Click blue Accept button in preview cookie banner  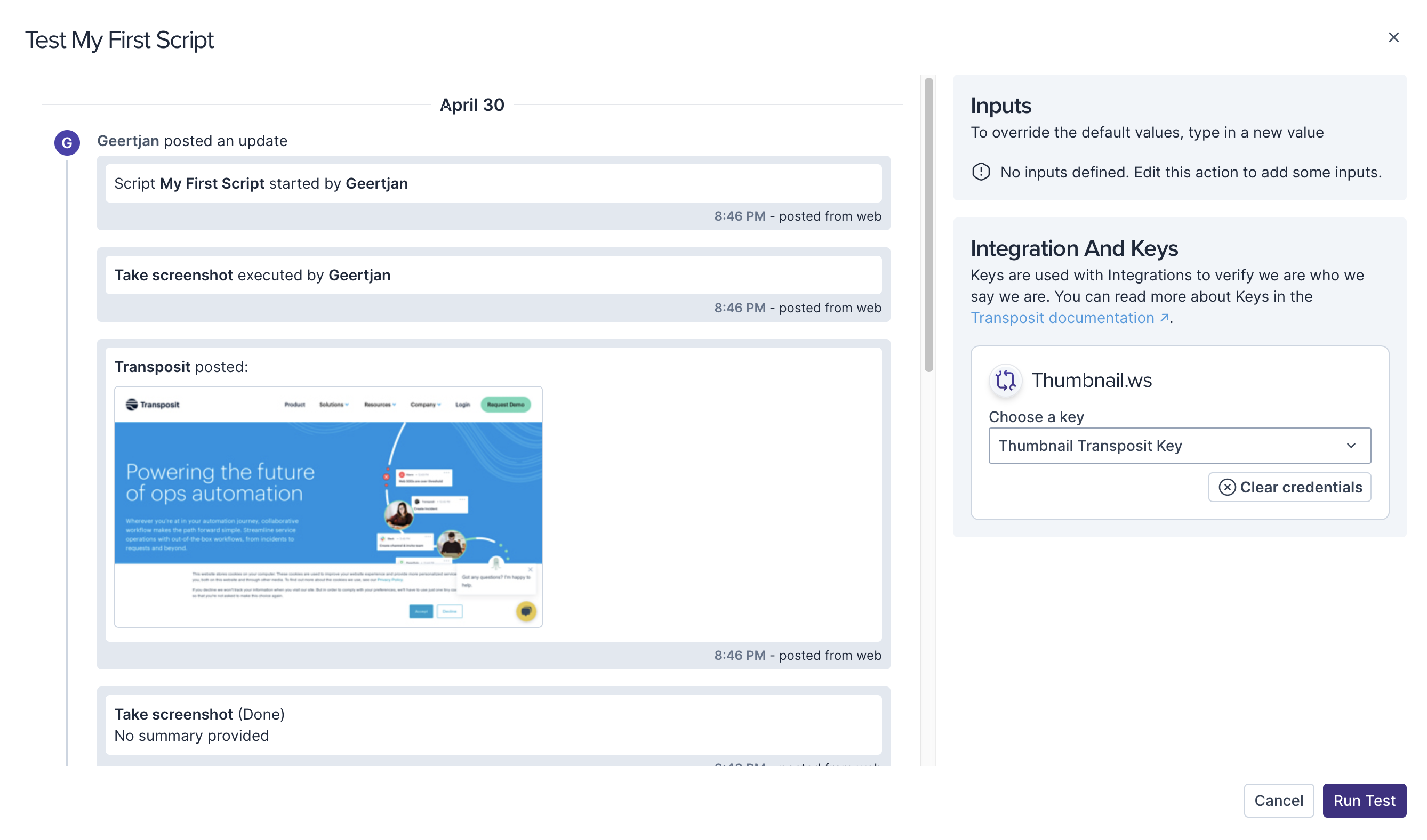(421, 611)
